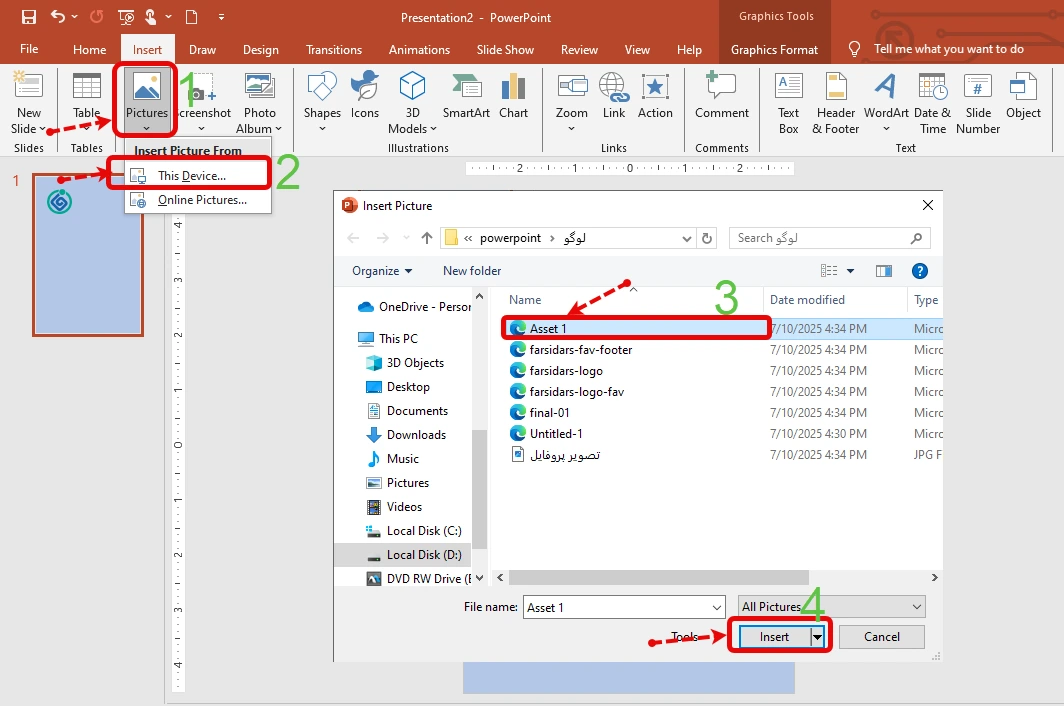This screenshot has width=1064, height=706.
Task: Select the farsidars-logo file
Action: tap(566, 371)
